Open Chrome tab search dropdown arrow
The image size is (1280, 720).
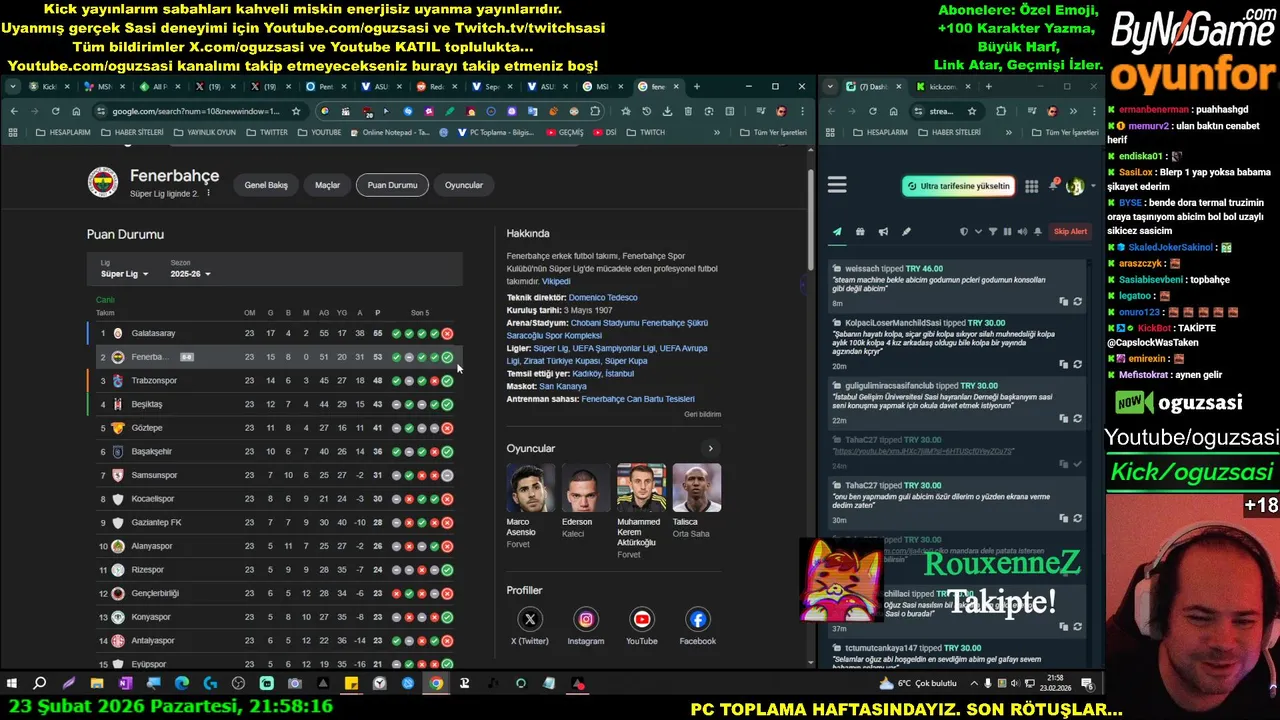(11, 87)
